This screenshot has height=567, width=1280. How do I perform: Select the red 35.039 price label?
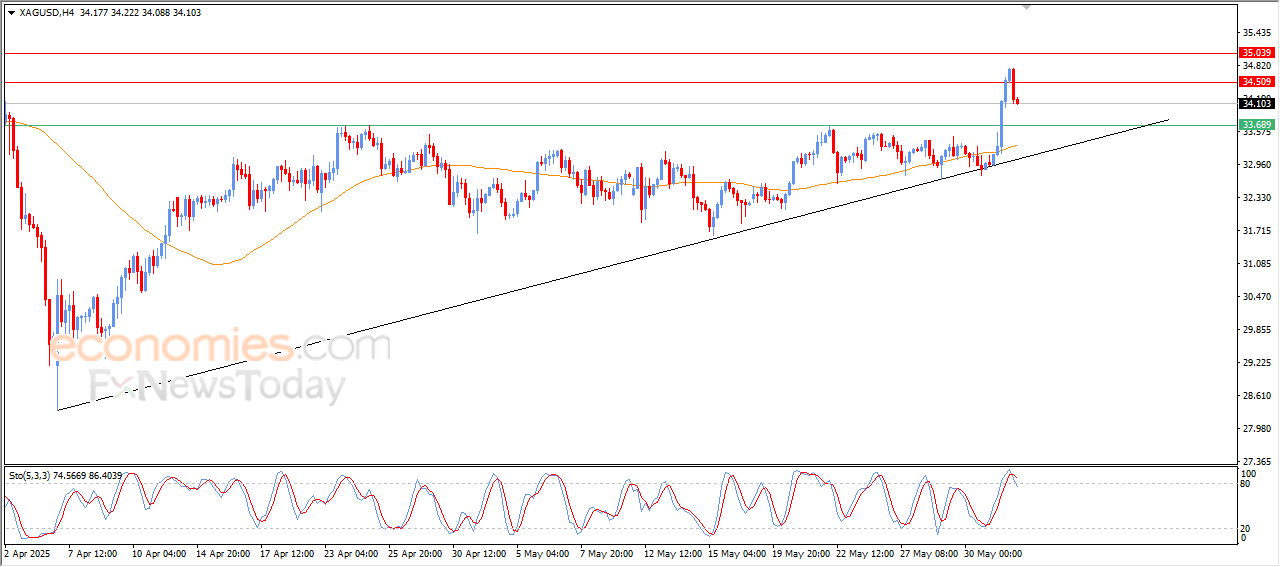point(1257,52)
